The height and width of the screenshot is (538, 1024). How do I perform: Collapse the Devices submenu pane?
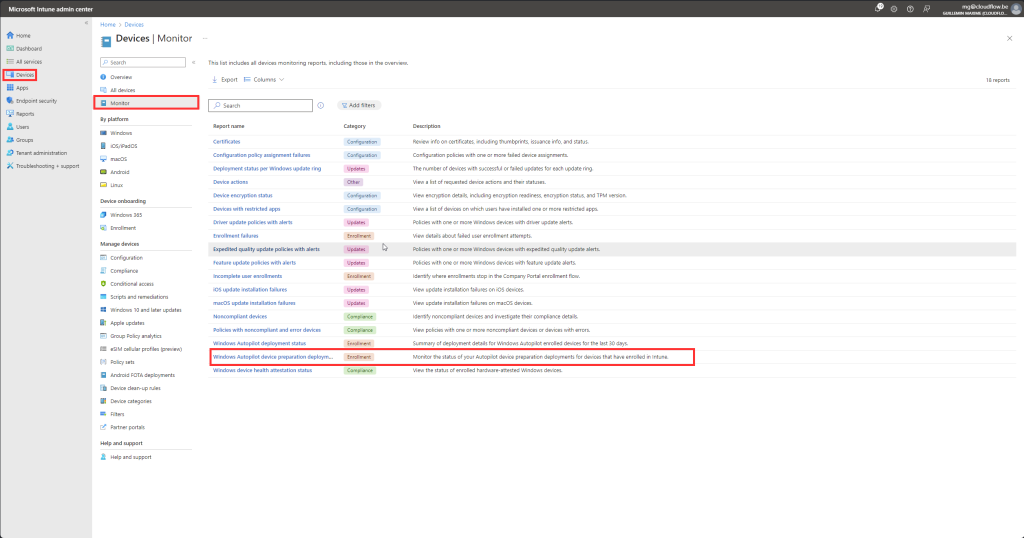pyautogui.click(x=193, y=63)
